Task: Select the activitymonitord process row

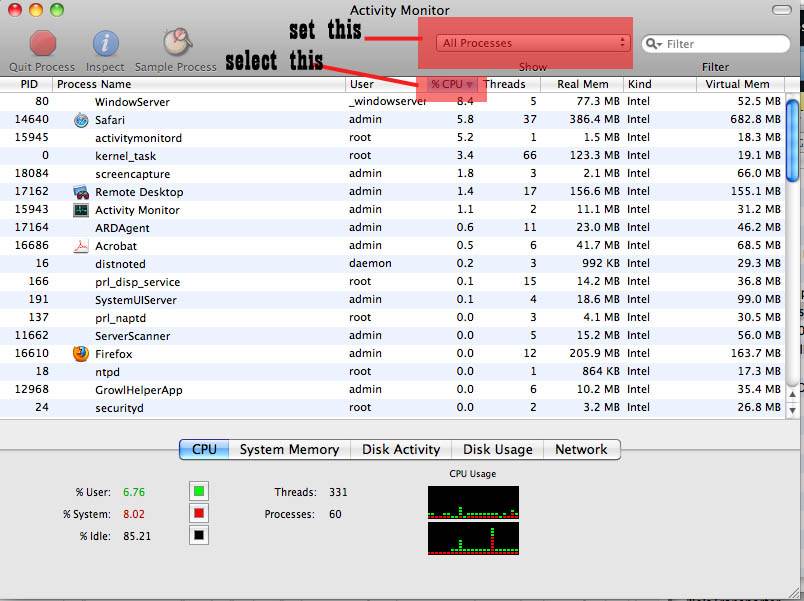Action: coord(392,137)
